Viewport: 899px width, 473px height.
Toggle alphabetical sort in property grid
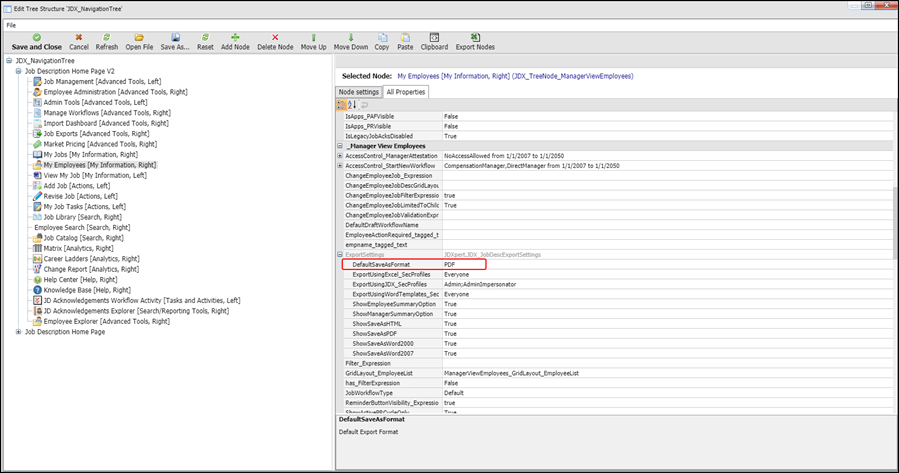[352, 104]
